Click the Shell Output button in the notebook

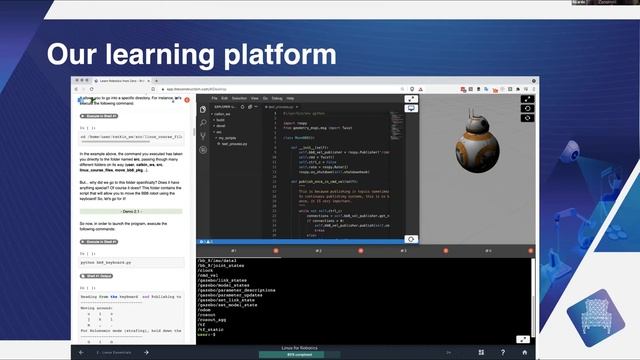coord(96,276)
